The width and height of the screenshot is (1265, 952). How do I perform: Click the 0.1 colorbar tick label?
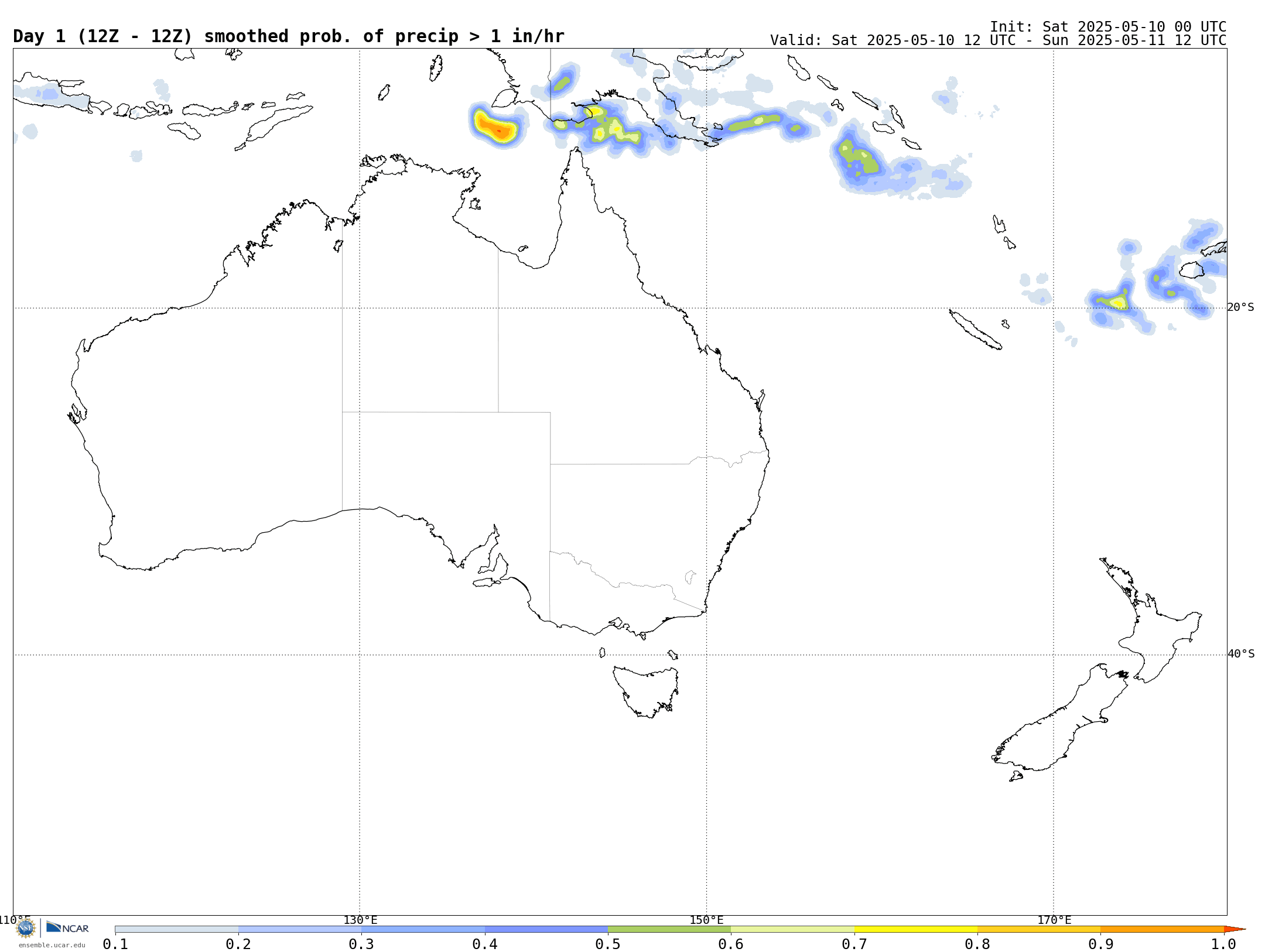point(115,944)
